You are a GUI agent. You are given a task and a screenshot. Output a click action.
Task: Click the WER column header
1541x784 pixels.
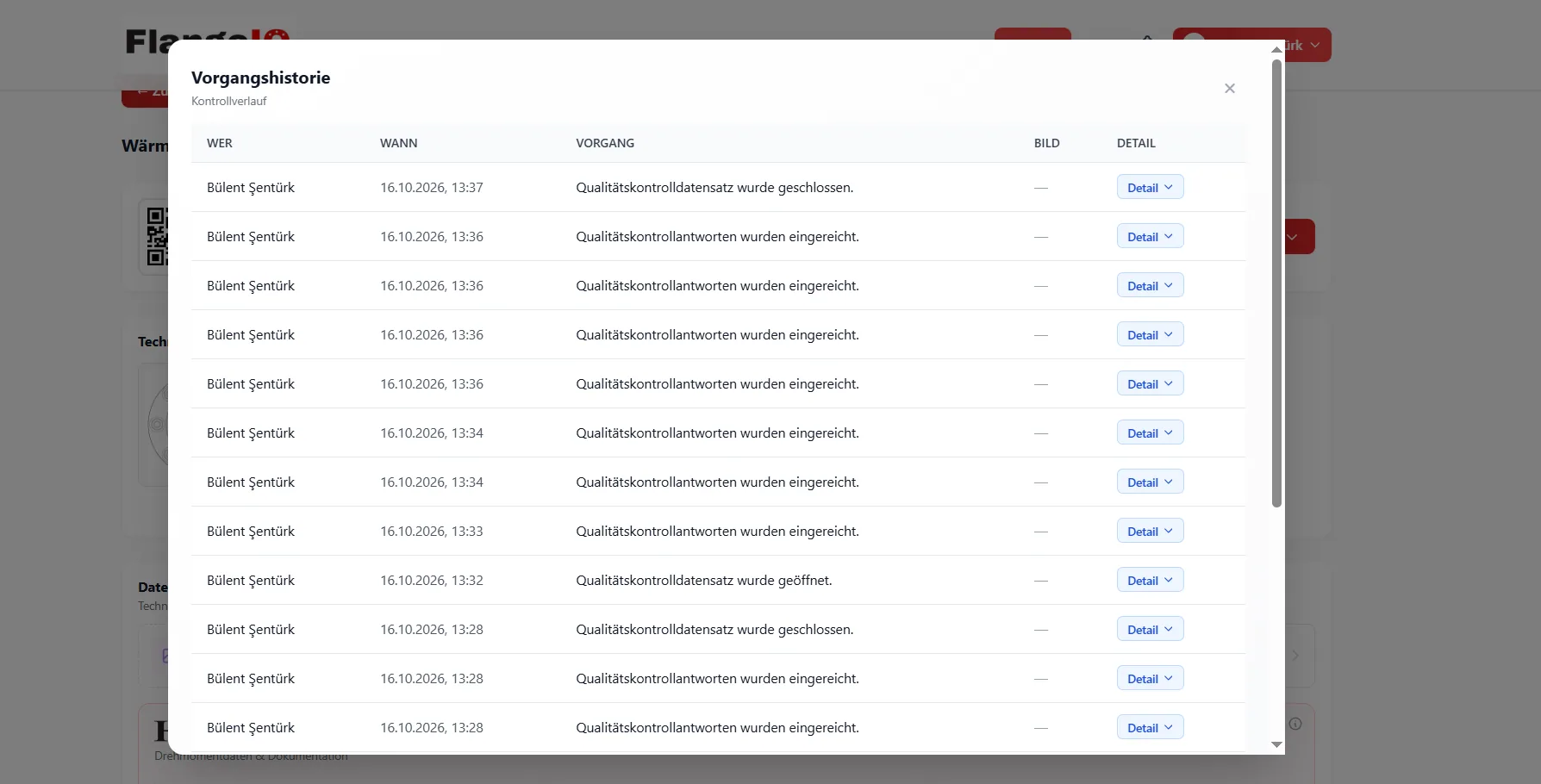pyautogui.click(x=220, y=143)
